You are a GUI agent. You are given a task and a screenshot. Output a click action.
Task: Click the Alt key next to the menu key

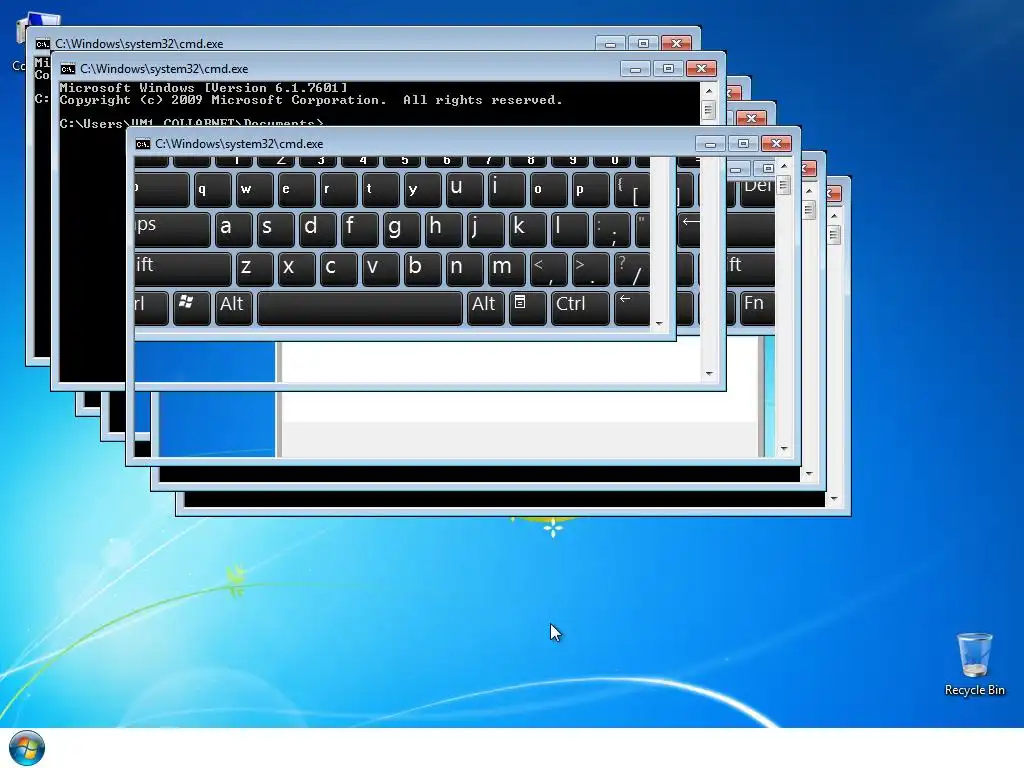485,308
